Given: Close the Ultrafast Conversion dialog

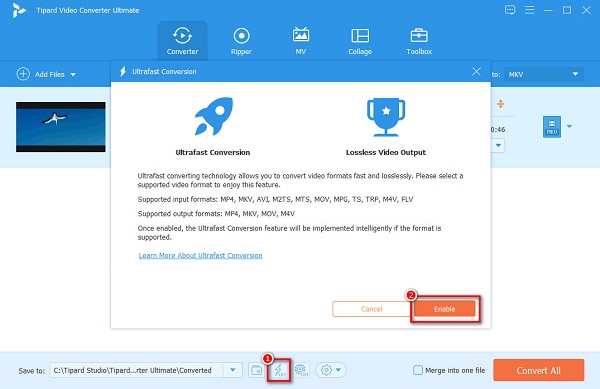Looking at the screenshot, I should (x=476, y=72).
